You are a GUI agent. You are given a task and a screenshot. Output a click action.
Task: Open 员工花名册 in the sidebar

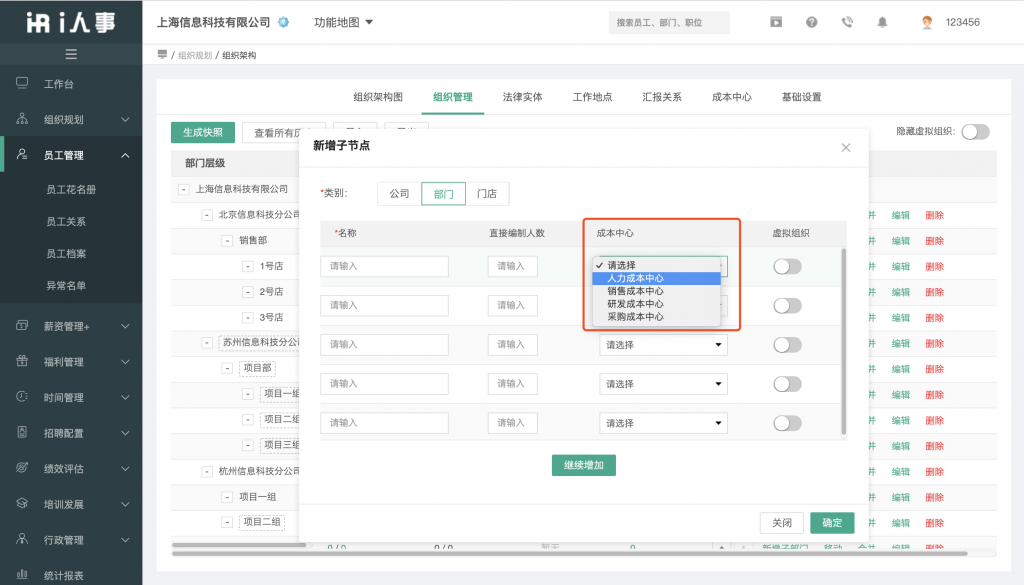[x=71, y=189]
